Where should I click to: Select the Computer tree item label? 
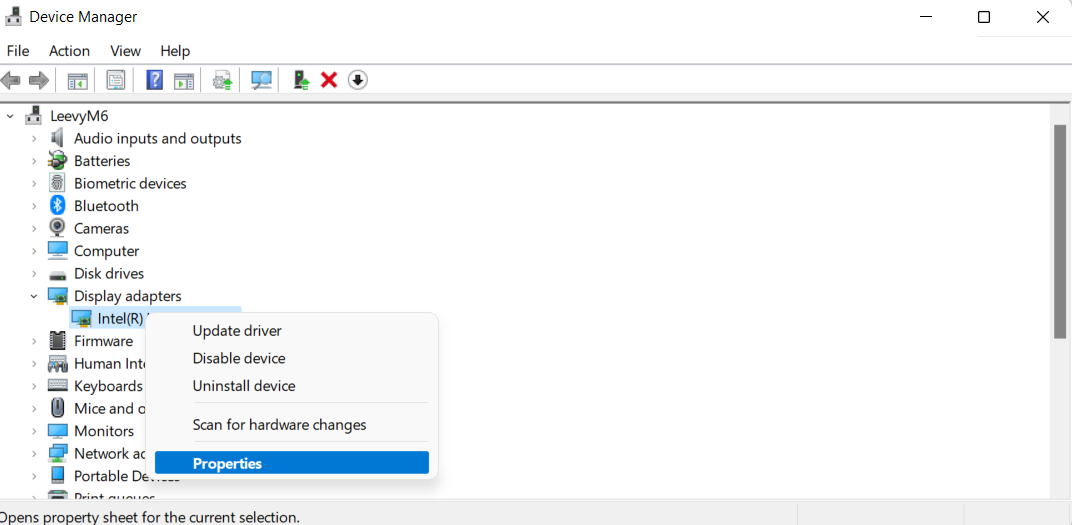click(106, 251)
